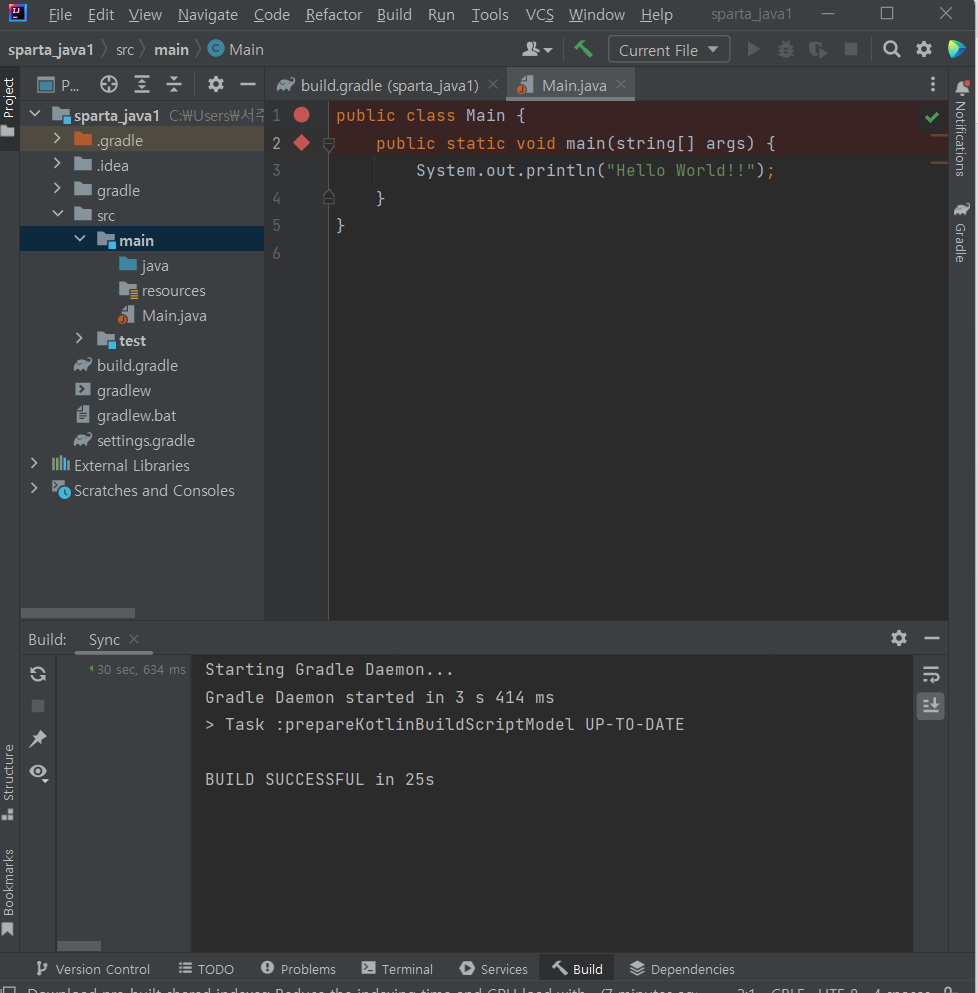Screen dimensions: 978x993
Task: Close the Sync build tab
Action: pos(134,639)
